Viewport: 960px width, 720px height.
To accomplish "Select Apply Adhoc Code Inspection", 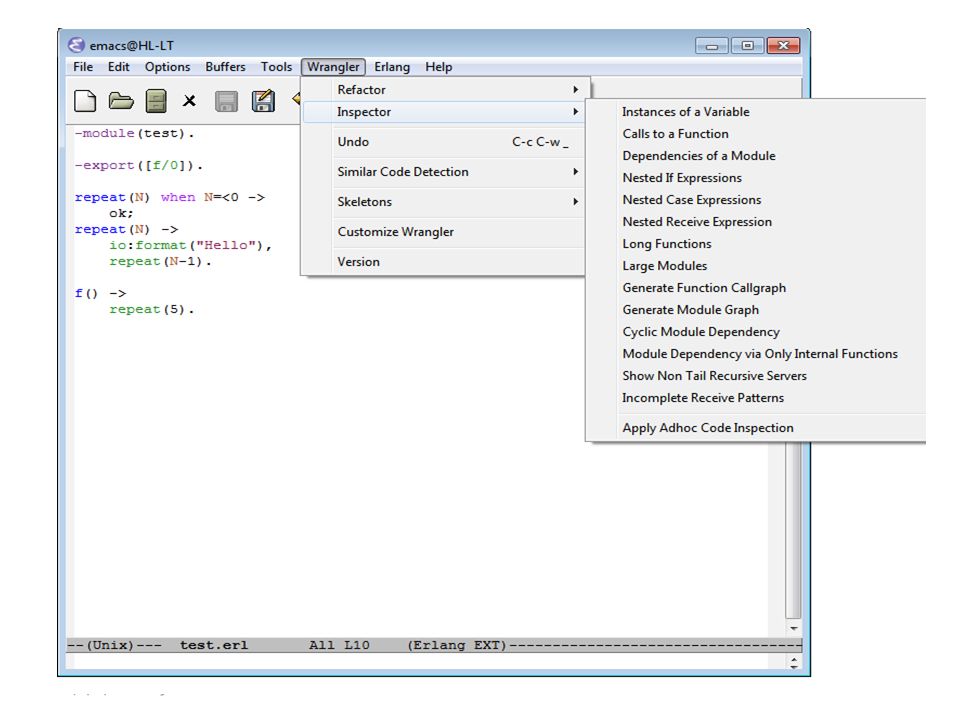I will pyautogui.click(x=756, y=428).
